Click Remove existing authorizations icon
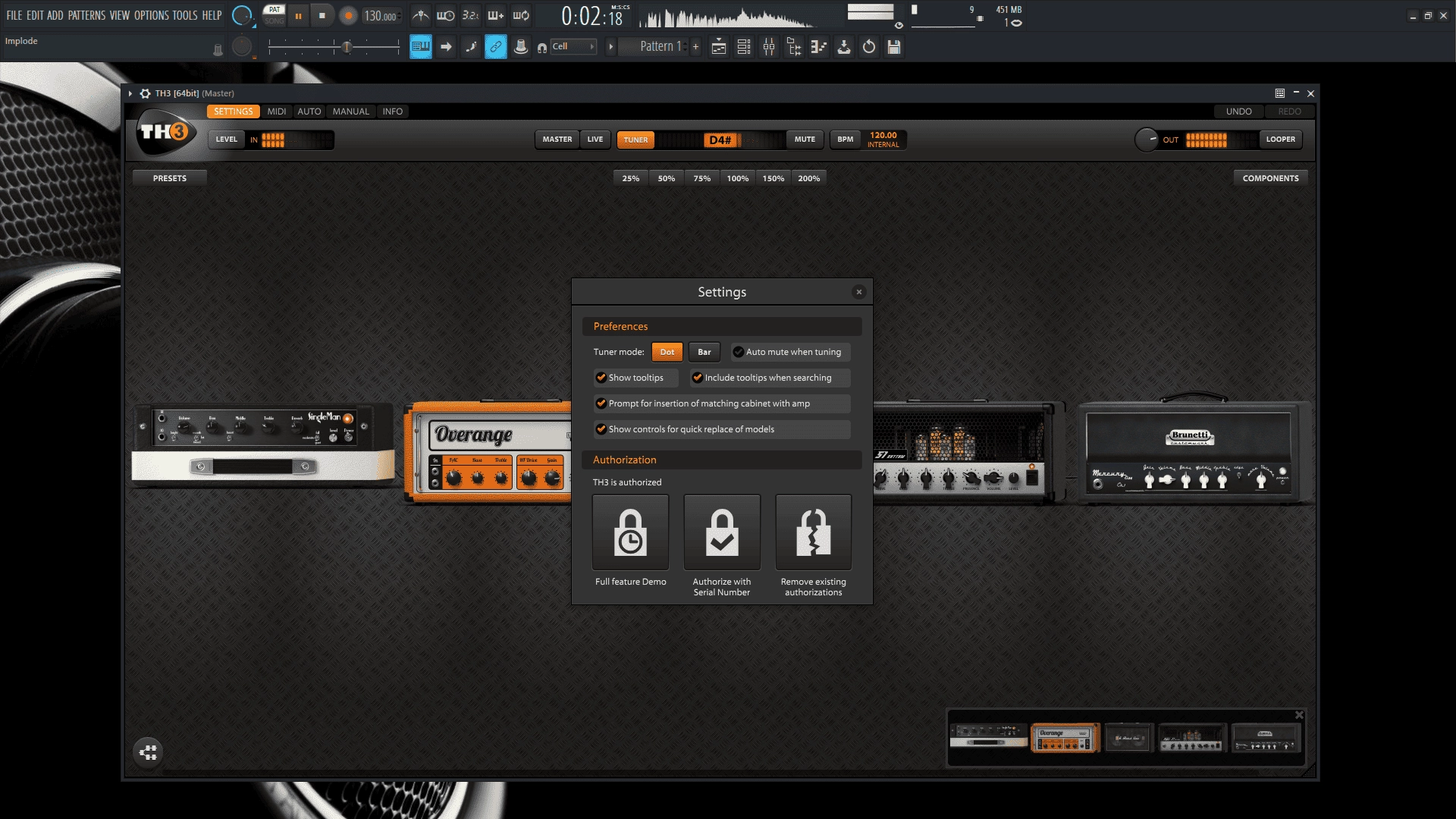 [814, 532]
